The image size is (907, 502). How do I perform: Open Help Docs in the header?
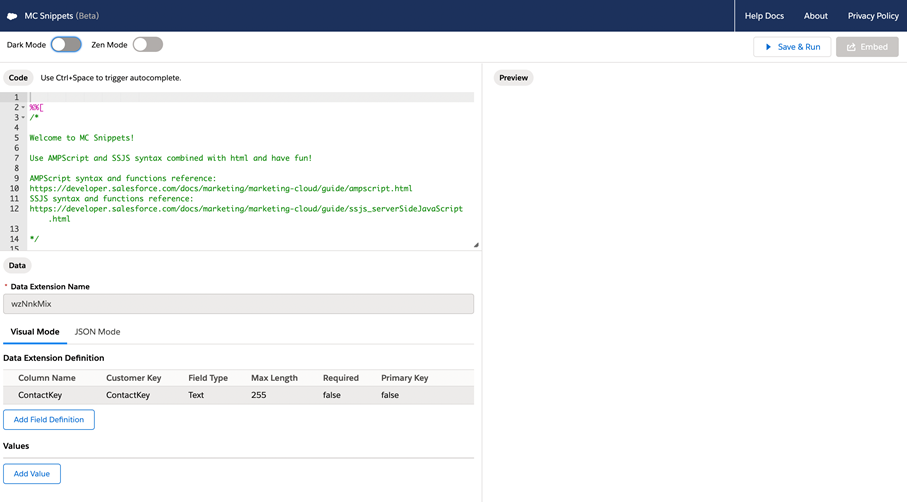coord(764,16)
